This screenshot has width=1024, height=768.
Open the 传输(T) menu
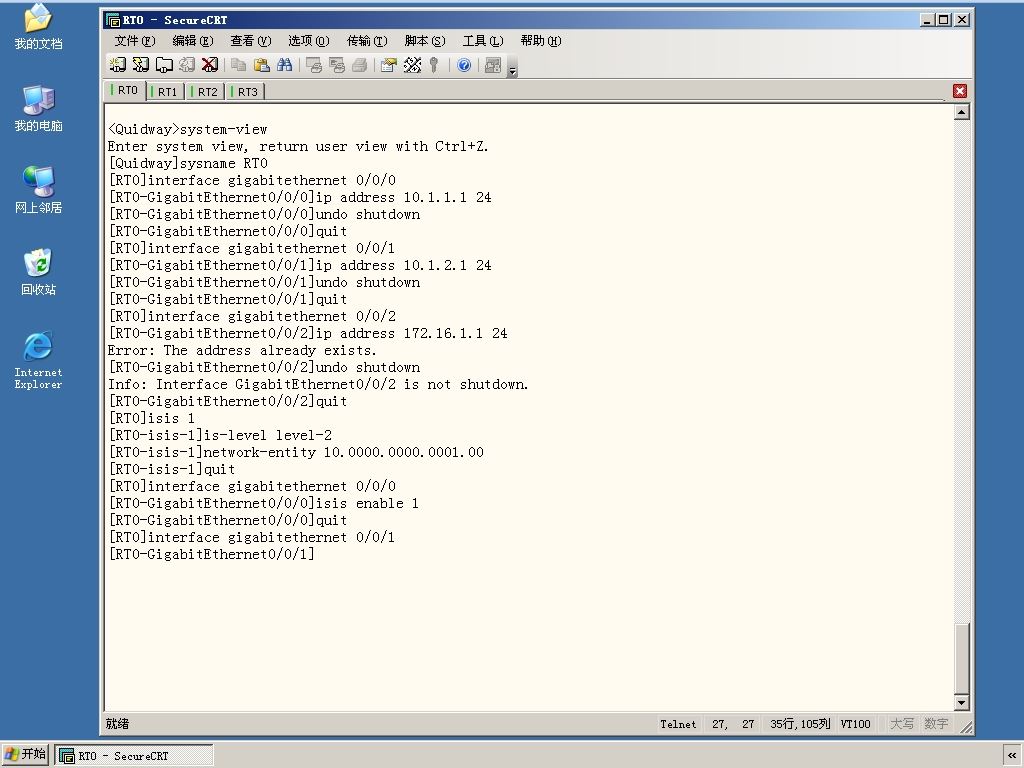click(x=366, y=40)
